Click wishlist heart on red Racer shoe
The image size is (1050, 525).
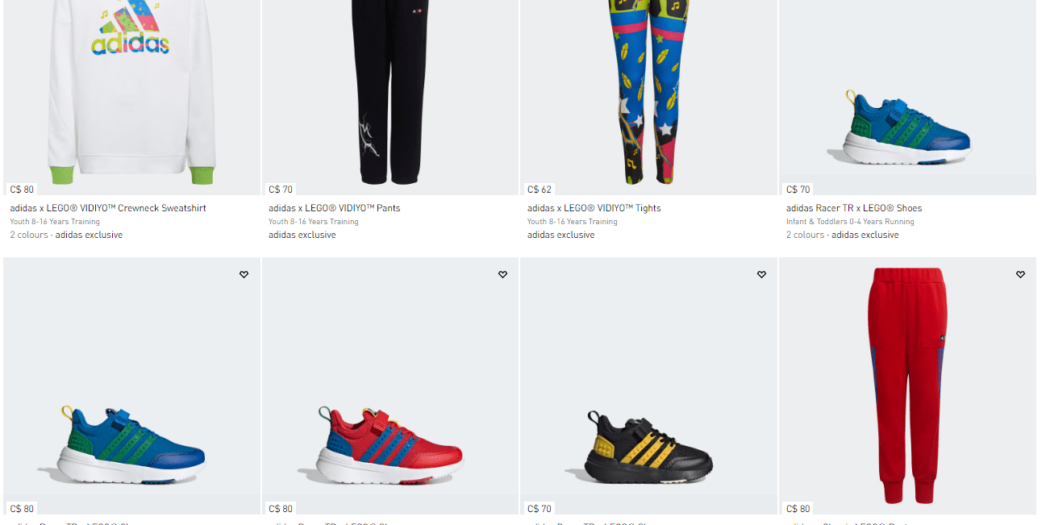coord(503,275)
